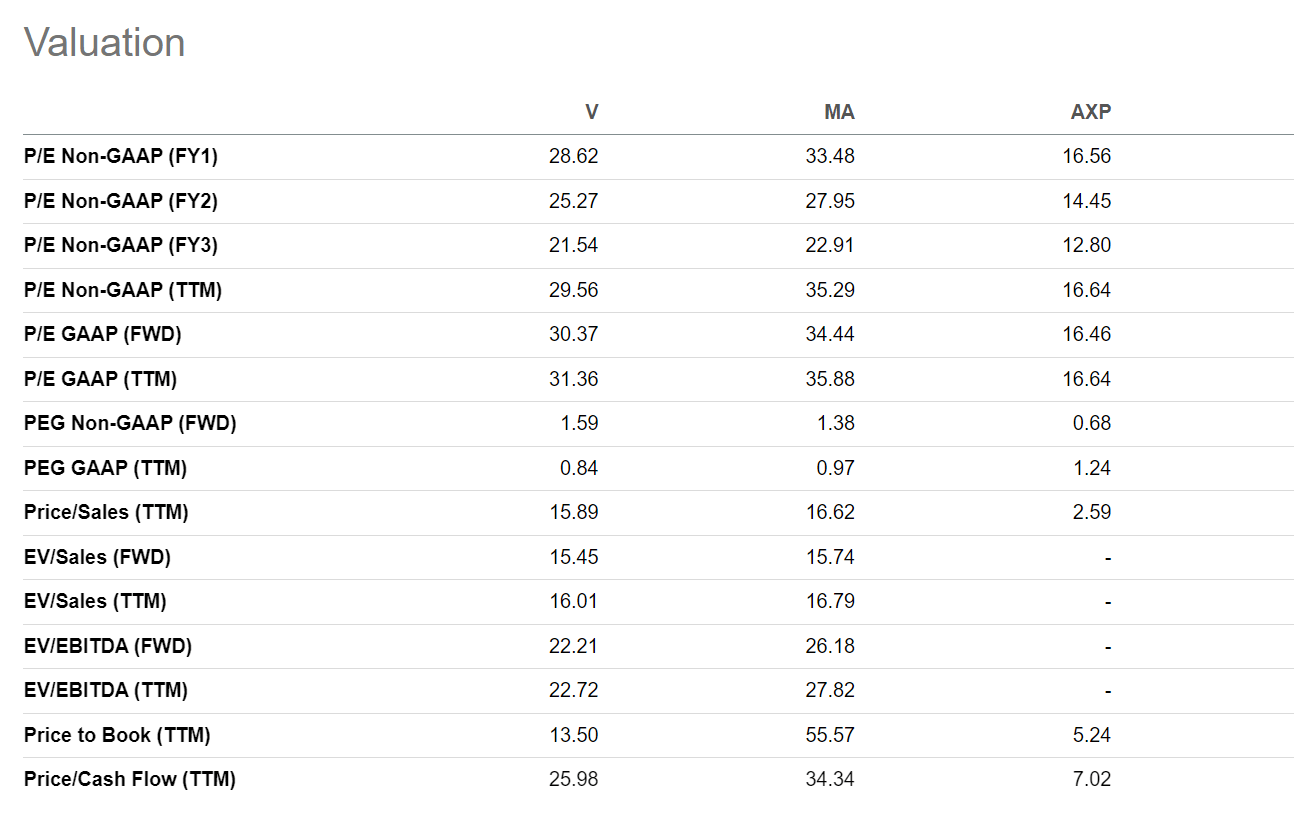Click the V ticker column header
Viewport: 1294px width, 824px height.
pos(591,112)
